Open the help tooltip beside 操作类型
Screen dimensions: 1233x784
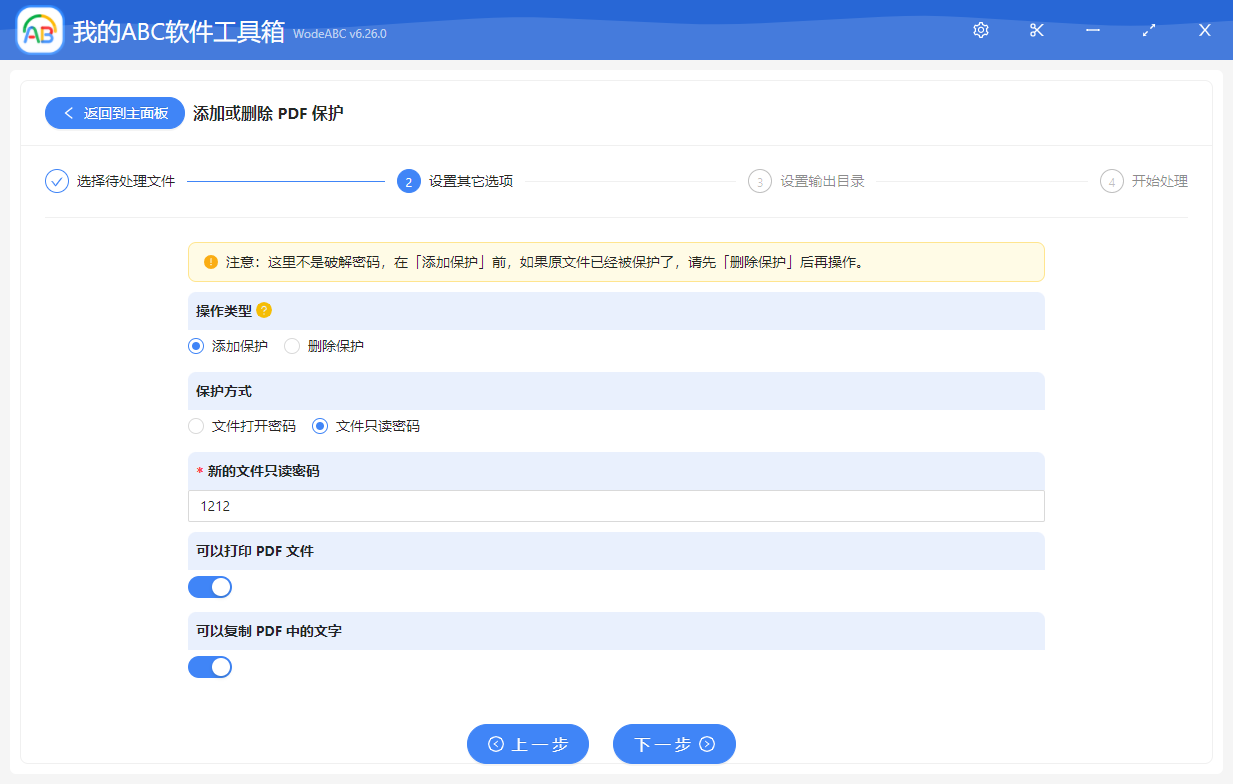pyautogui.click(x=262, y=311)
